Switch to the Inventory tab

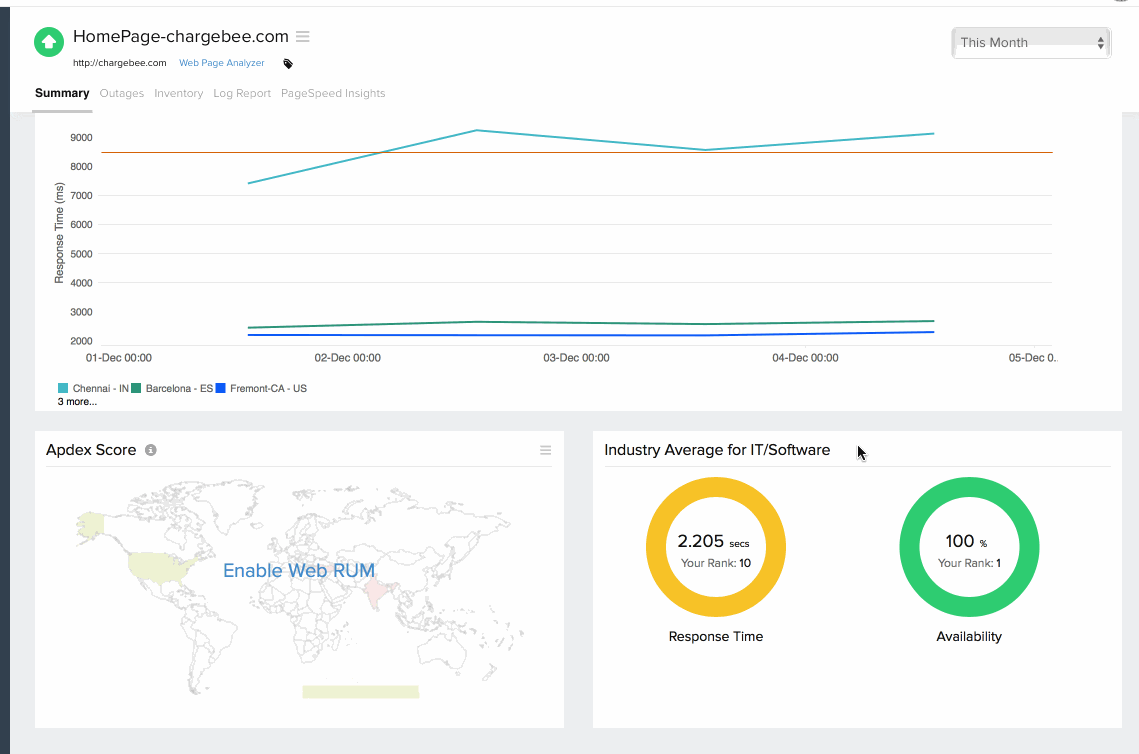(x=178, y=93)
